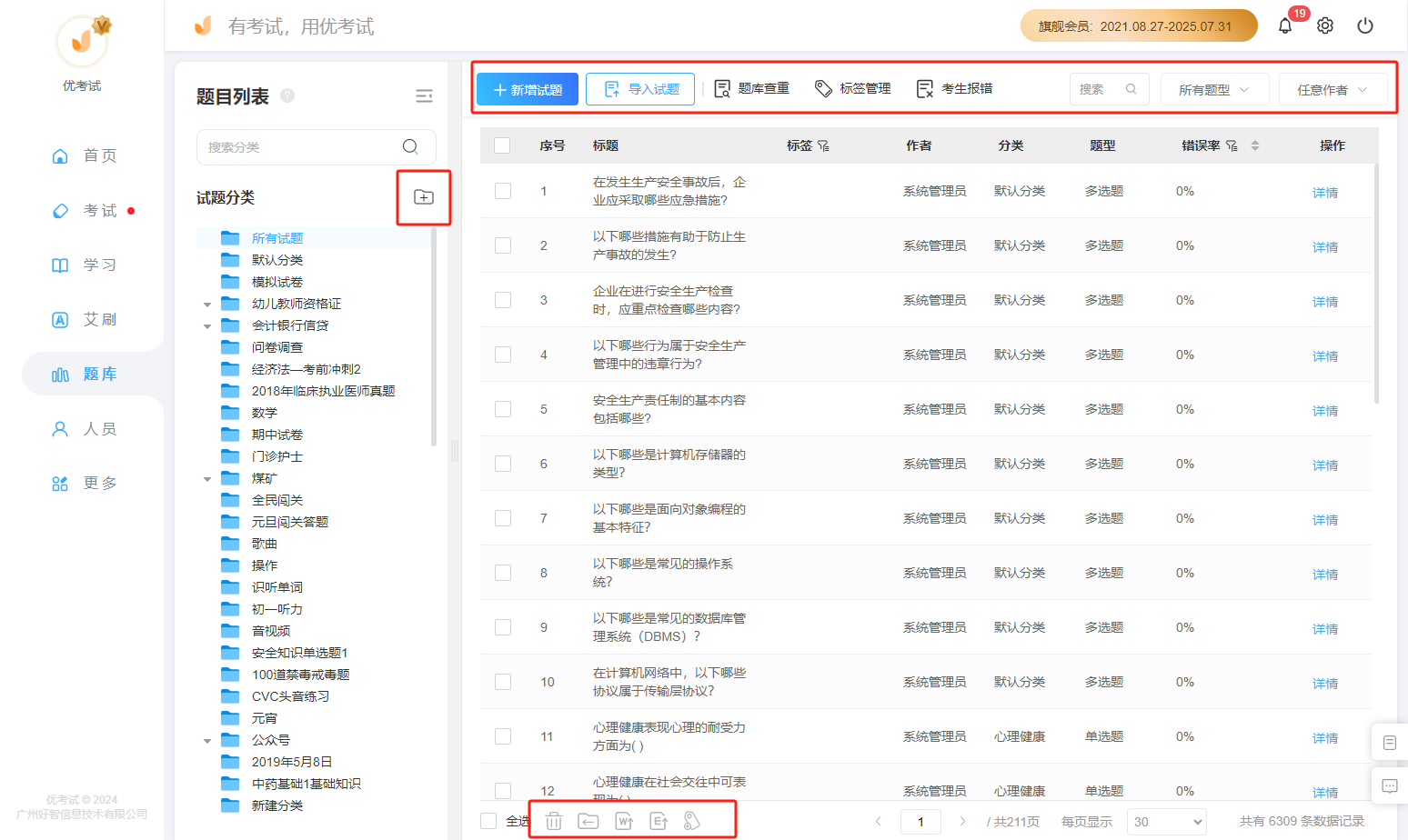Filter 错误率 column filter icon
Image resolution: width=1408 pixels, height=840 pixels.
(1232, 145)
